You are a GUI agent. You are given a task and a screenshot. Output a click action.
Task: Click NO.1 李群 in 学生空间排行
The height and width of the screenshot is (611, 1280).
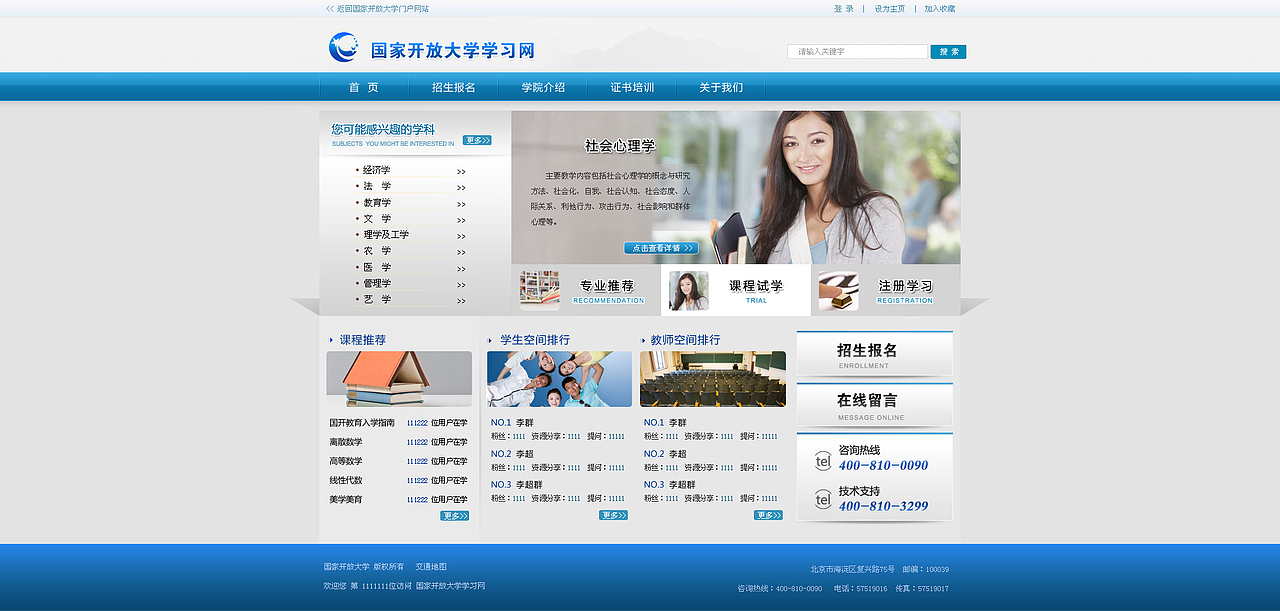(512, 423)
